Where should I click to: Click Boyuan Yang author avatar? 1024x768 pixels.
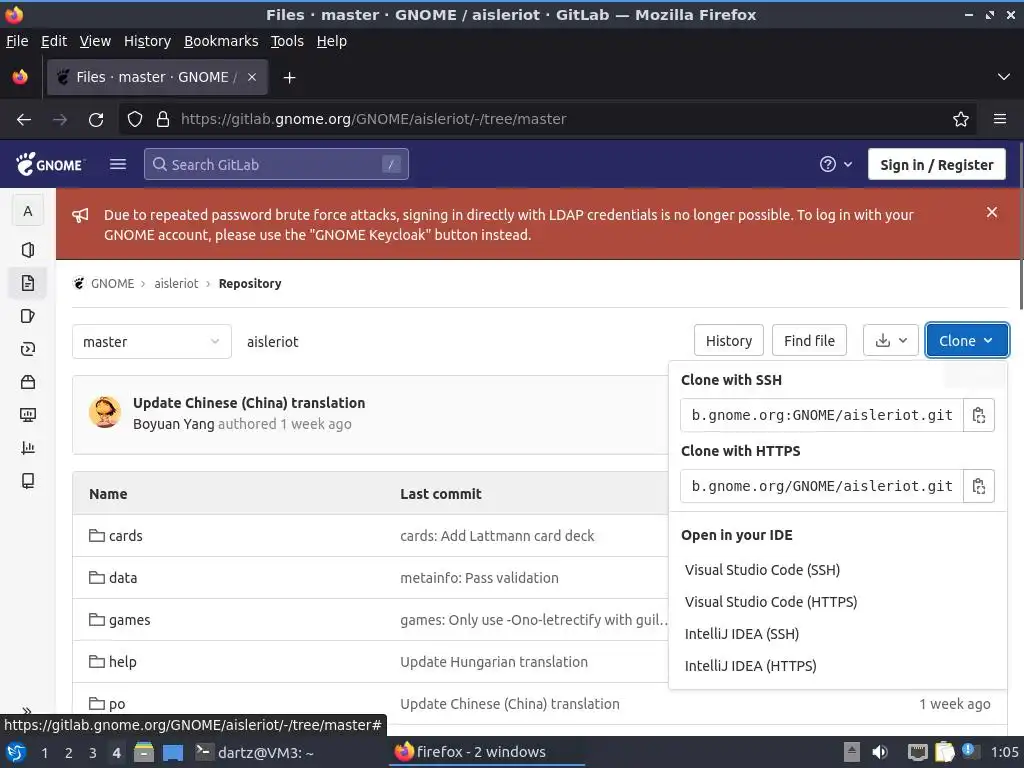[104, 412]
